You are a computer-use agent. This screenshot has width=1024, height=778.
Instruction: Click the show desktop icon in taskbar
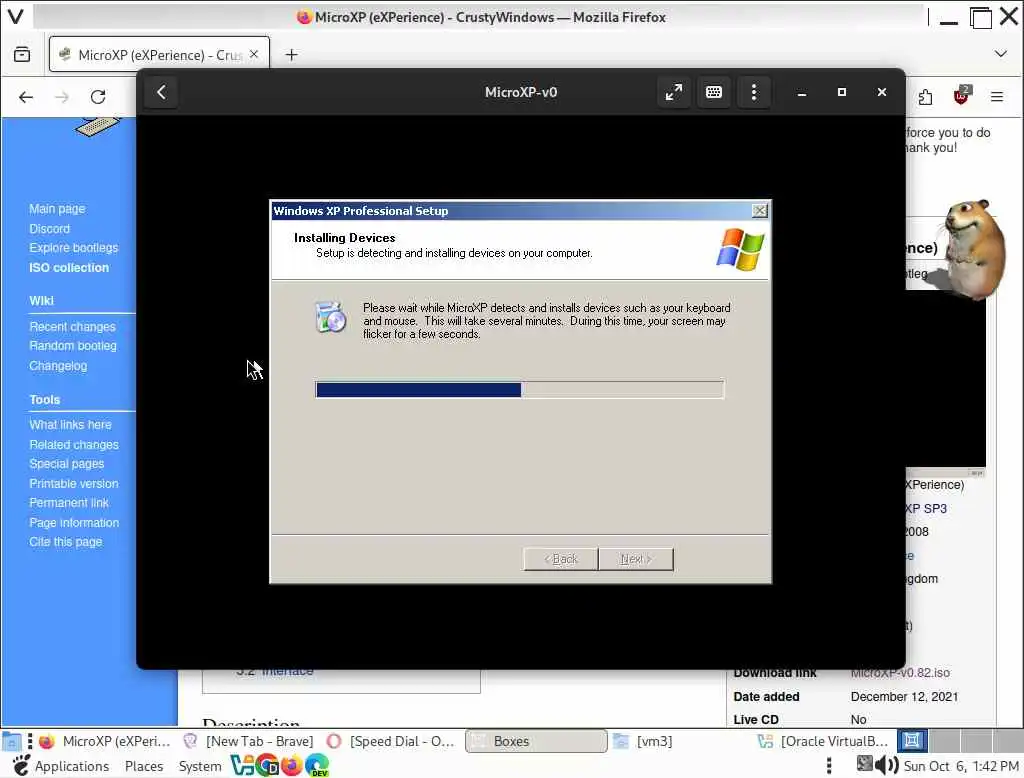pyautogui.click(x=11, y=741)
